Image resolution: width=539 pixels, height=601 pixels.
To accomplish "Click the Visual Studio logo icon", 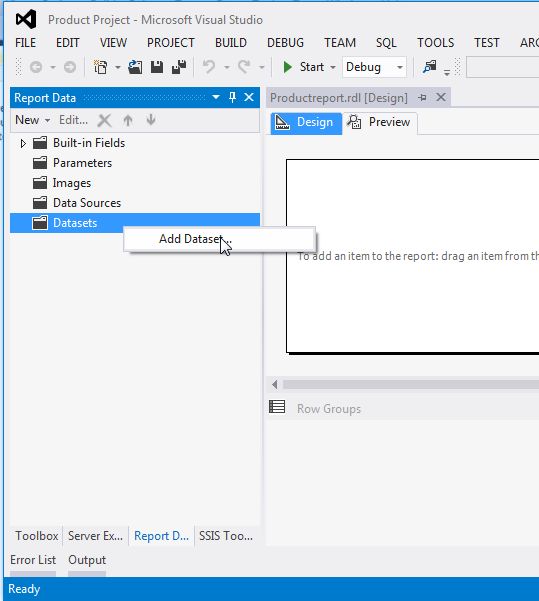I will tap(26, 19).
